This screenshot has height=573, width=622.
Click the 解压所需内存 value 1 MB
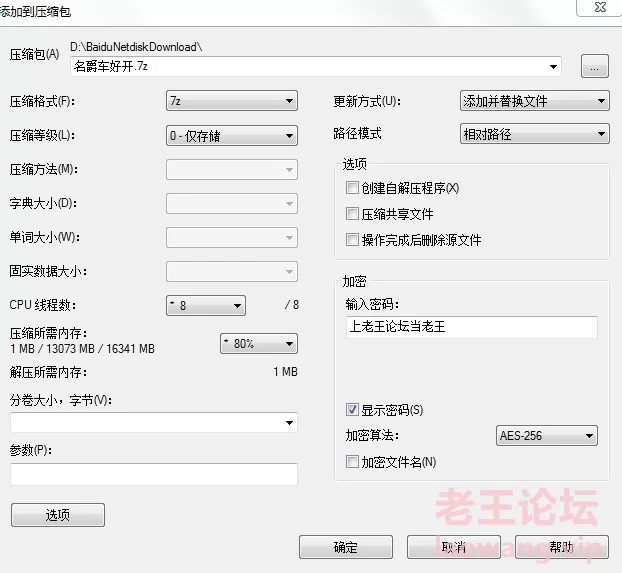(285, 372)
